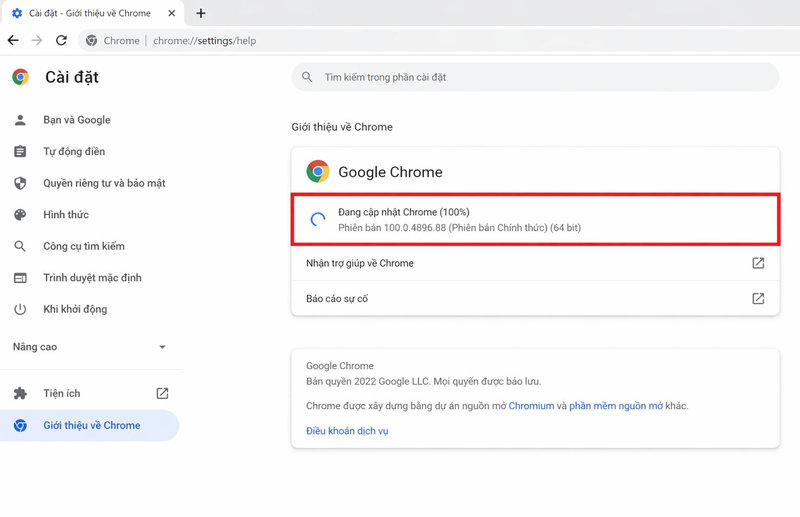This screenshot has width=800, height=517.
Task: Click the person icon for Bạn và Google
Action: point(20,120)
